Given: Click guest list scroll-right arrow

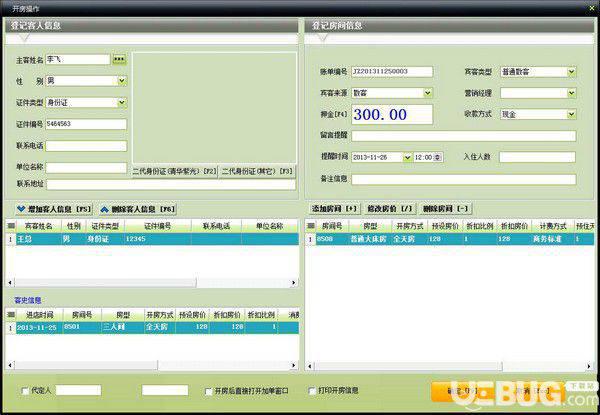Looking at the screenshot, I should (294, 283).
